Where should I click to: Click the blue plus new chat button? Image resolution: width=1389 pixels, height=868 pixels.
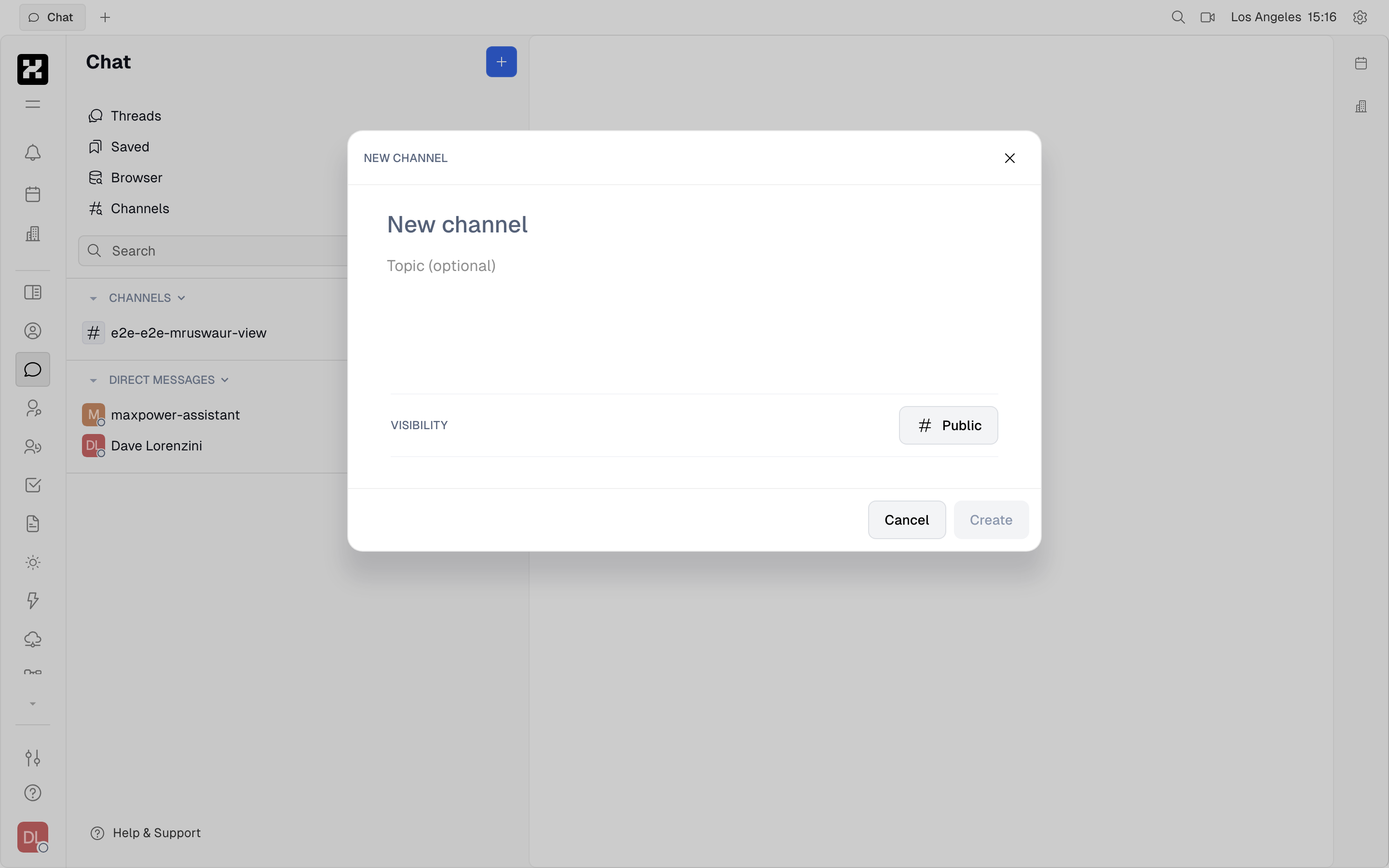(x=501, y=61)
